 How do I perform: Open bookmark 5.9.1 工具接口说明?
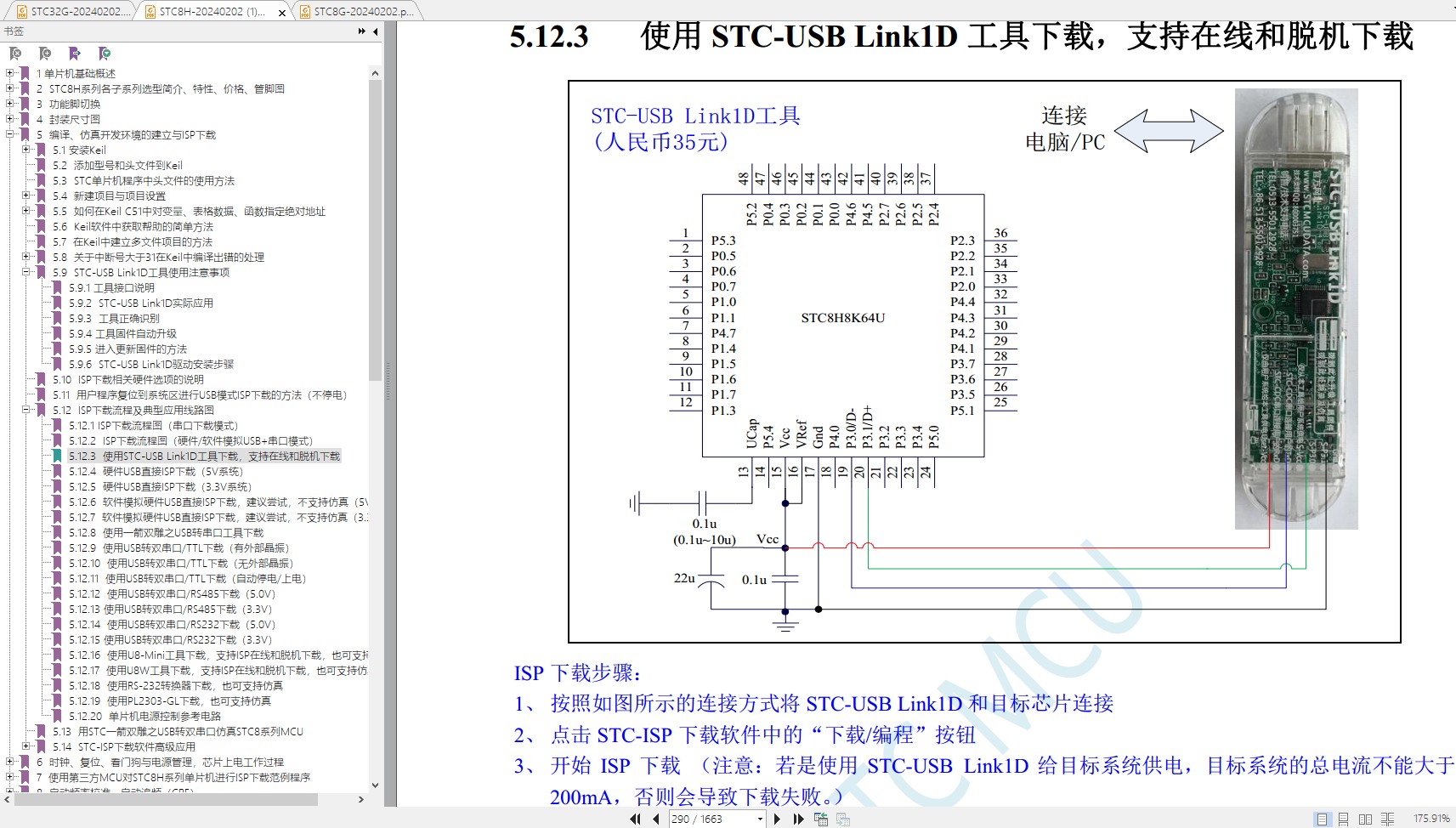(x=111, y=288)
